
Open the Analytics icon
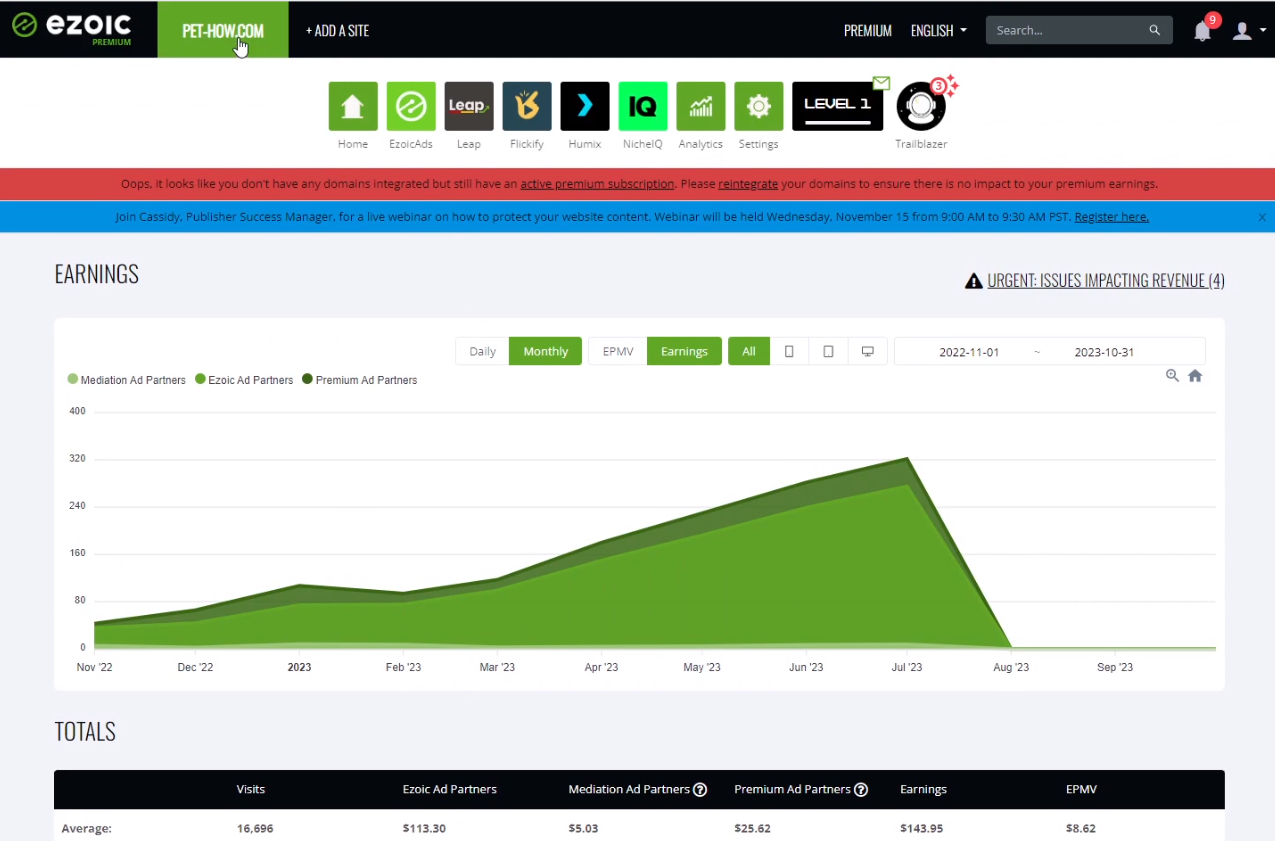[701, 106]
